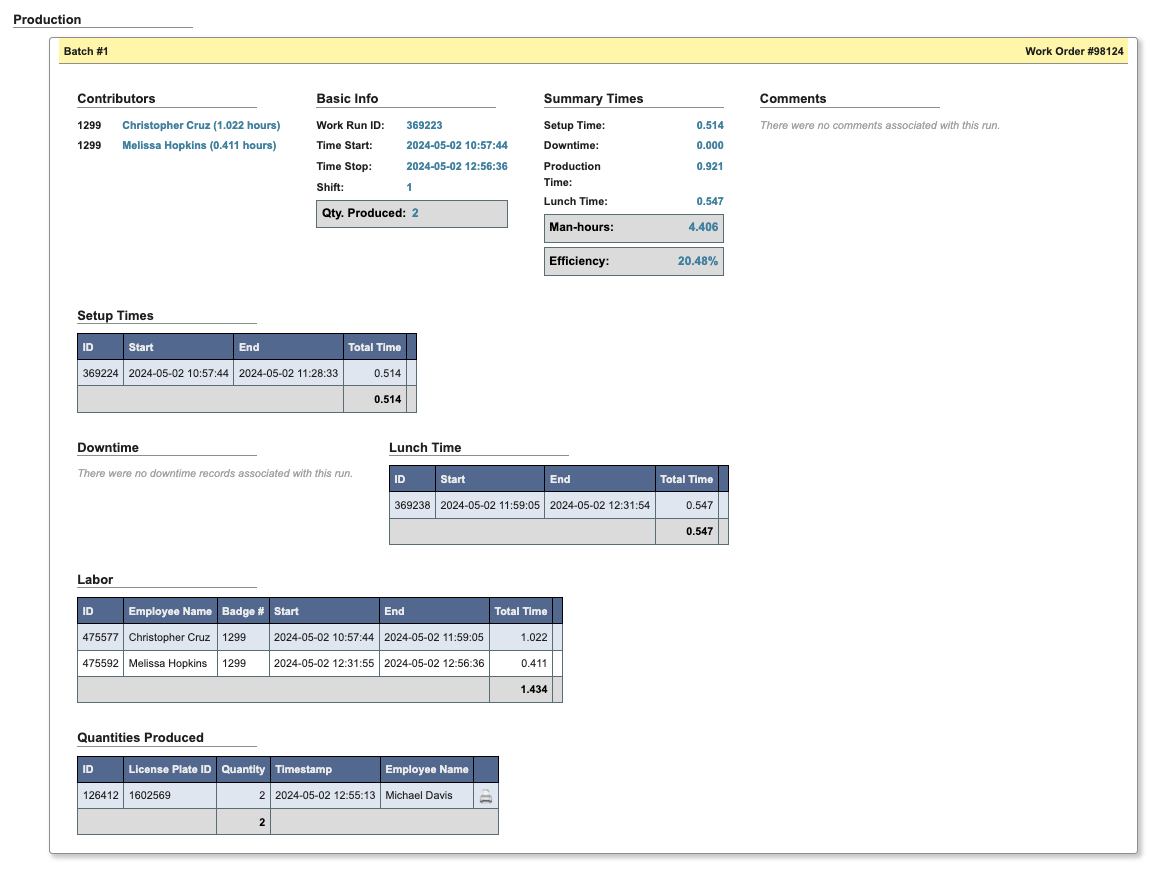Click Work Order #98124 label

click(1074, 51)
